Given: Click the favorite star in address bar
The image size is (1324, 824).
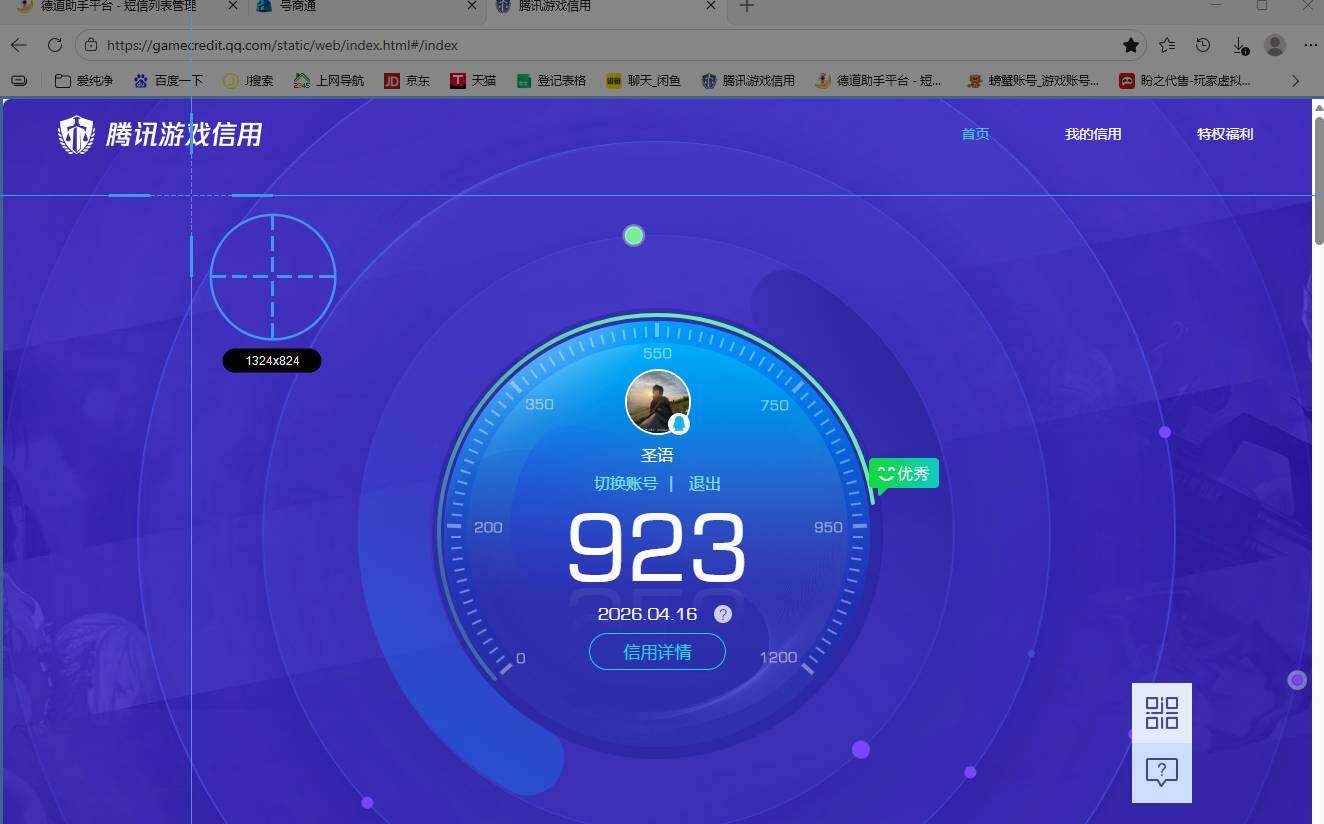Looking at the screenshot, I should coord(1131,45).
